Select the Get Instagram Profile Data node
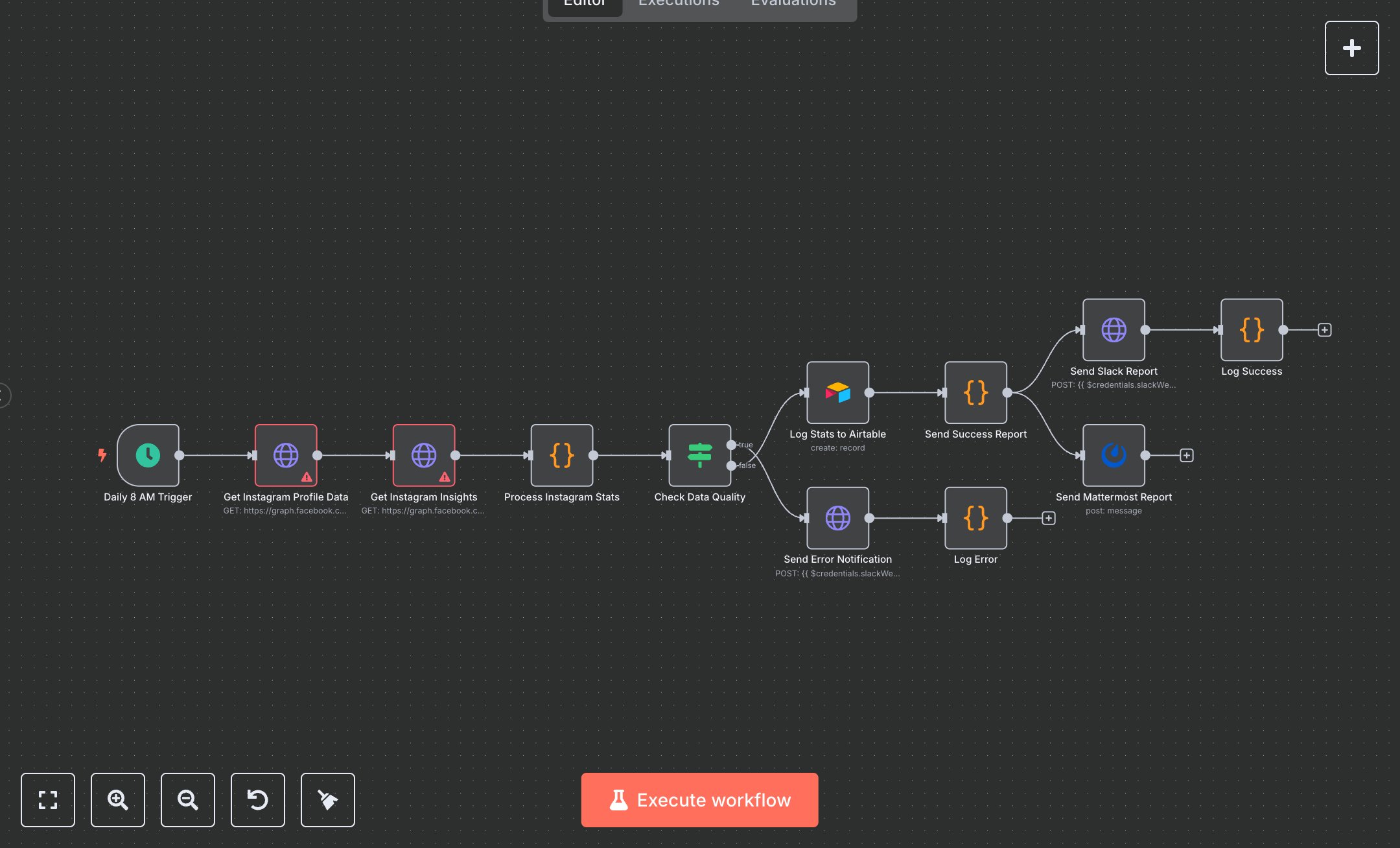Image resolution: width=1400 pixels, height=848 pixels. [286, 455]
